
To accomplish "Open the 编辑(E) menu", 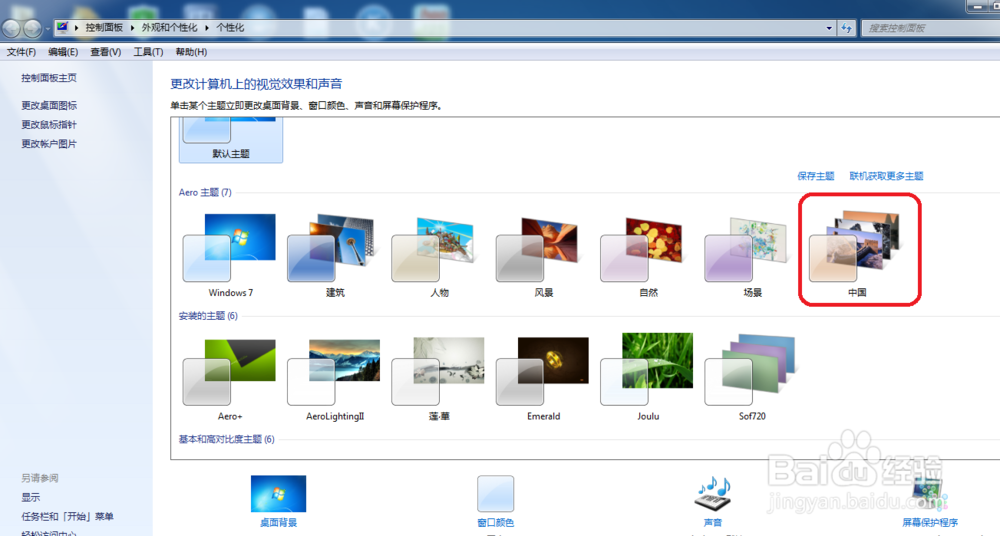I will (62, 52).
